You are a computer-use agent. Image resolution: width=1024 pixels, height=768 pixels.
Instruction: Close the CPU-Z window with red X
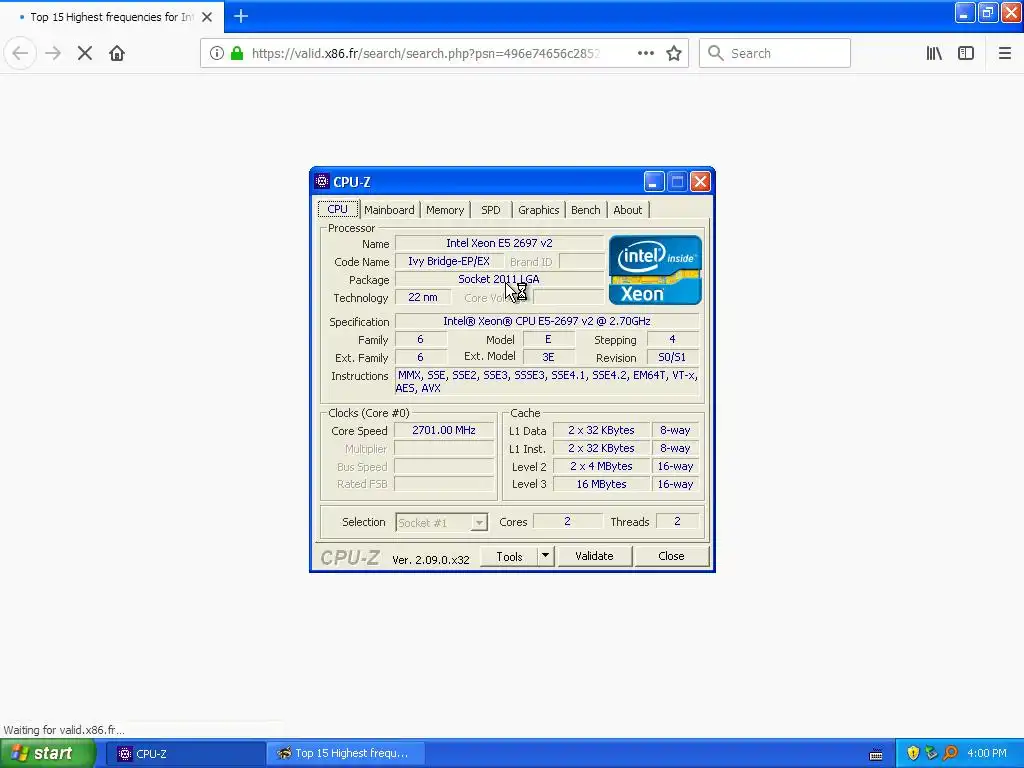(x=700, y=182)
